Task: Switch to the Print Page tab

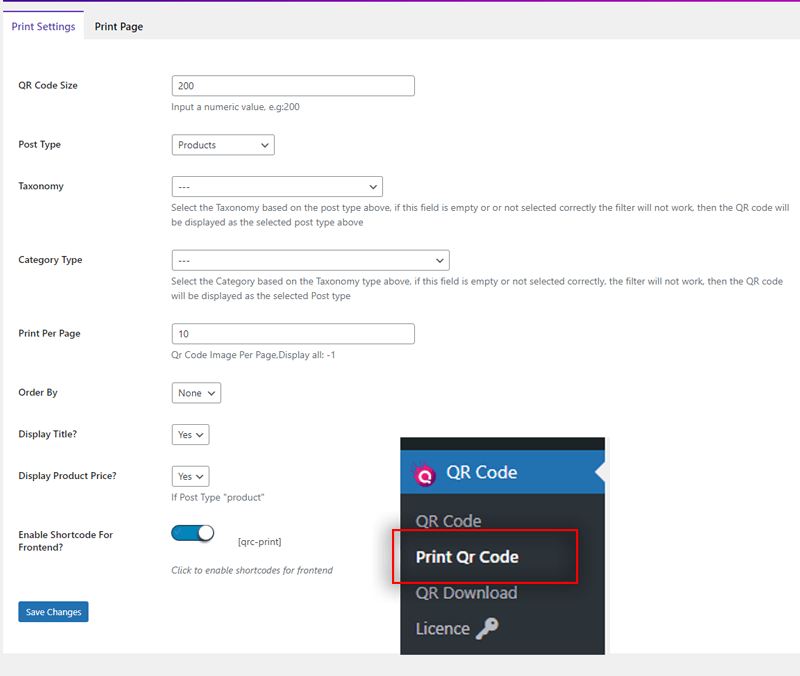Action: [x=118, y=26]
